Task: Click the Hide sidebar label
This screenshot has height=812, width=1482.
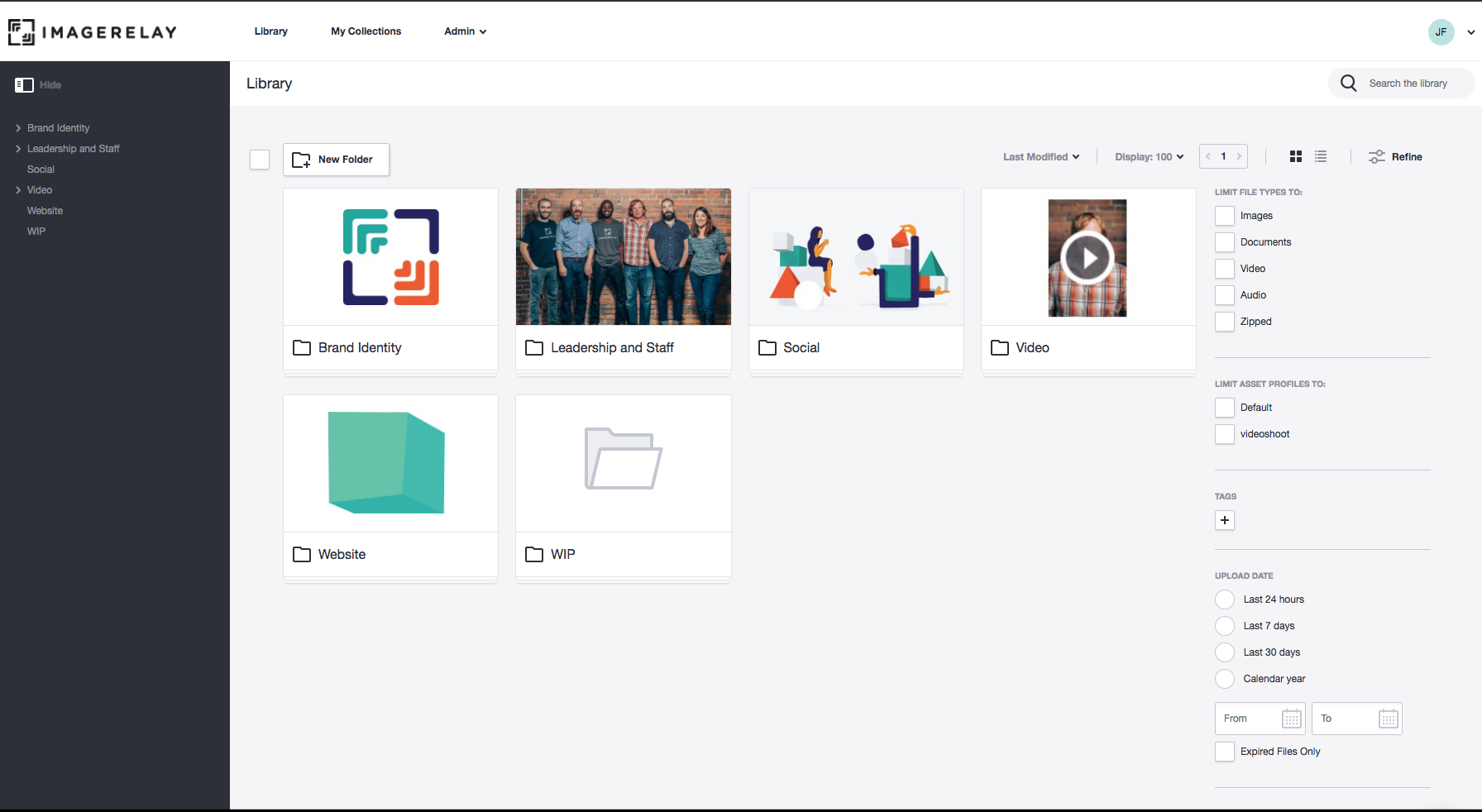Action: tap(50, 85)
